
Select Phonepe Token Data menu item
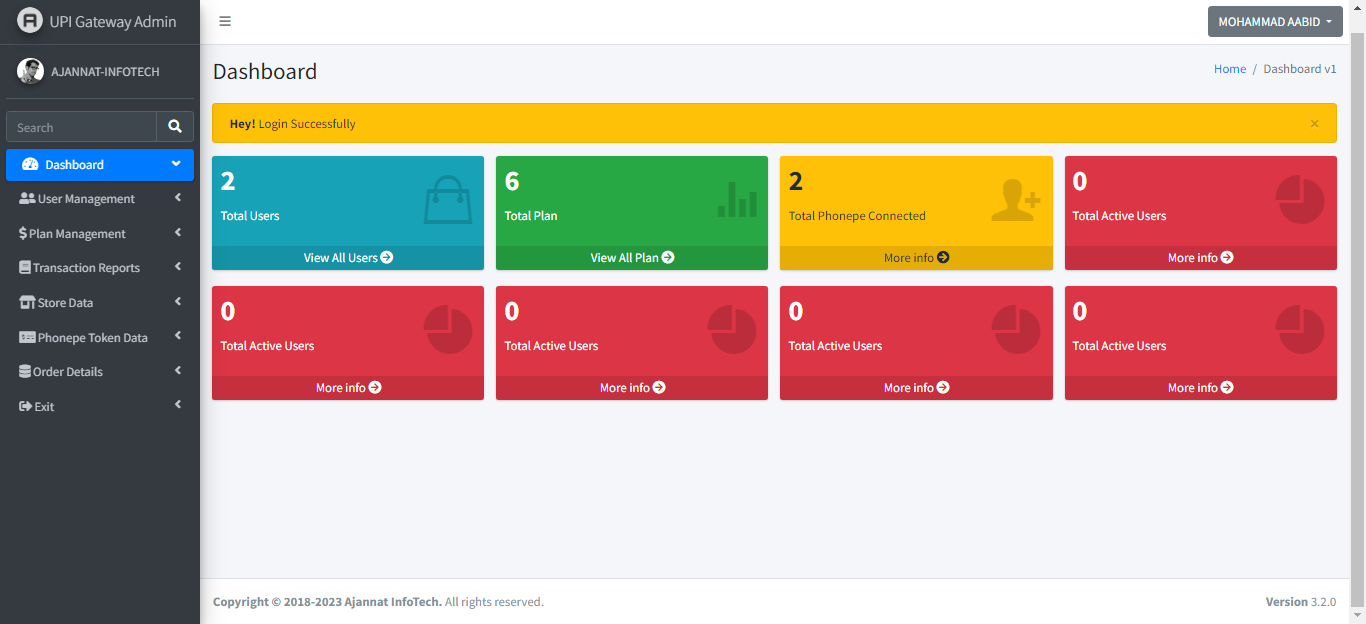[92, 337]
